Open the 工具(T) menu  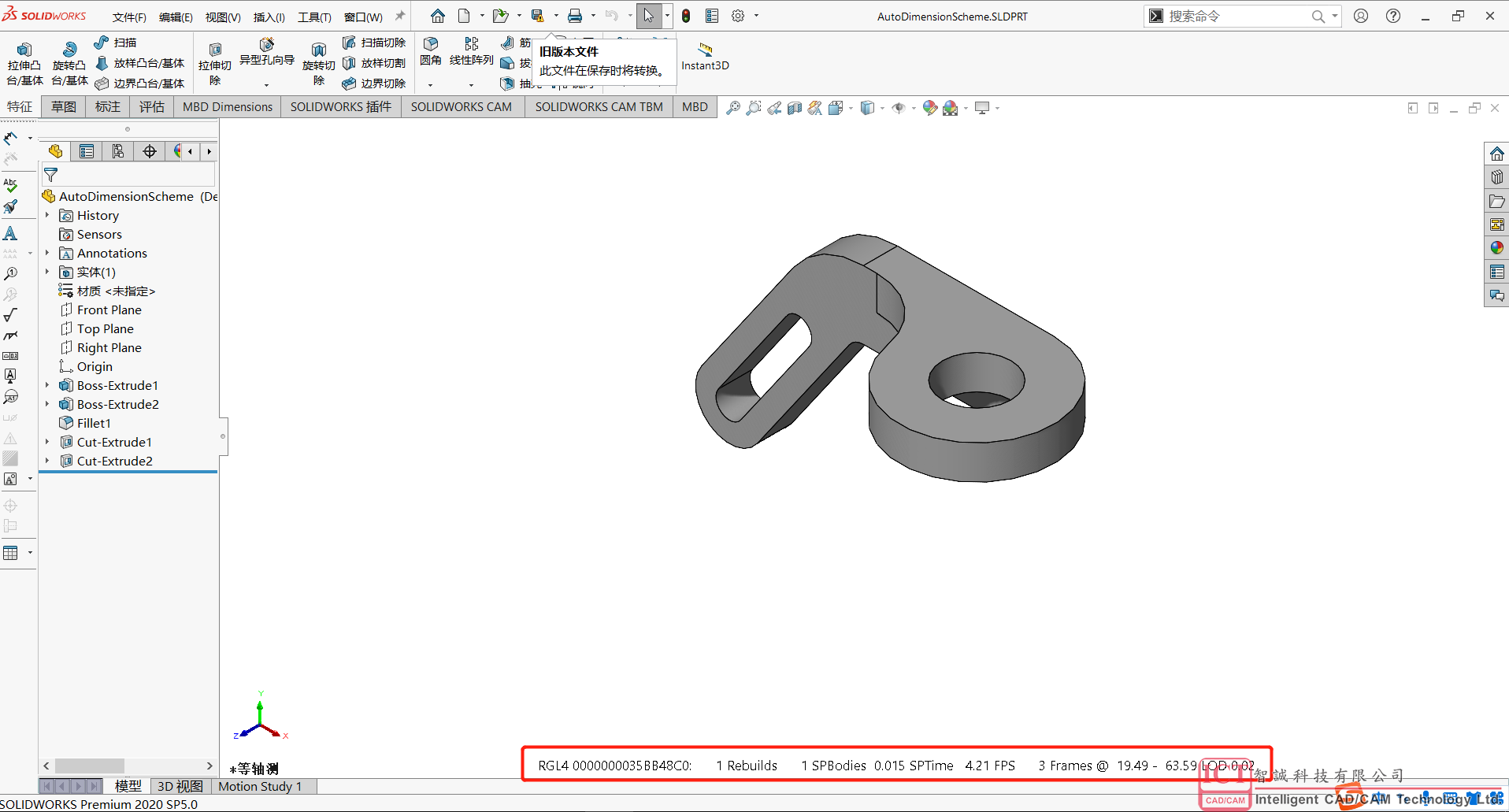pos(313,17)
